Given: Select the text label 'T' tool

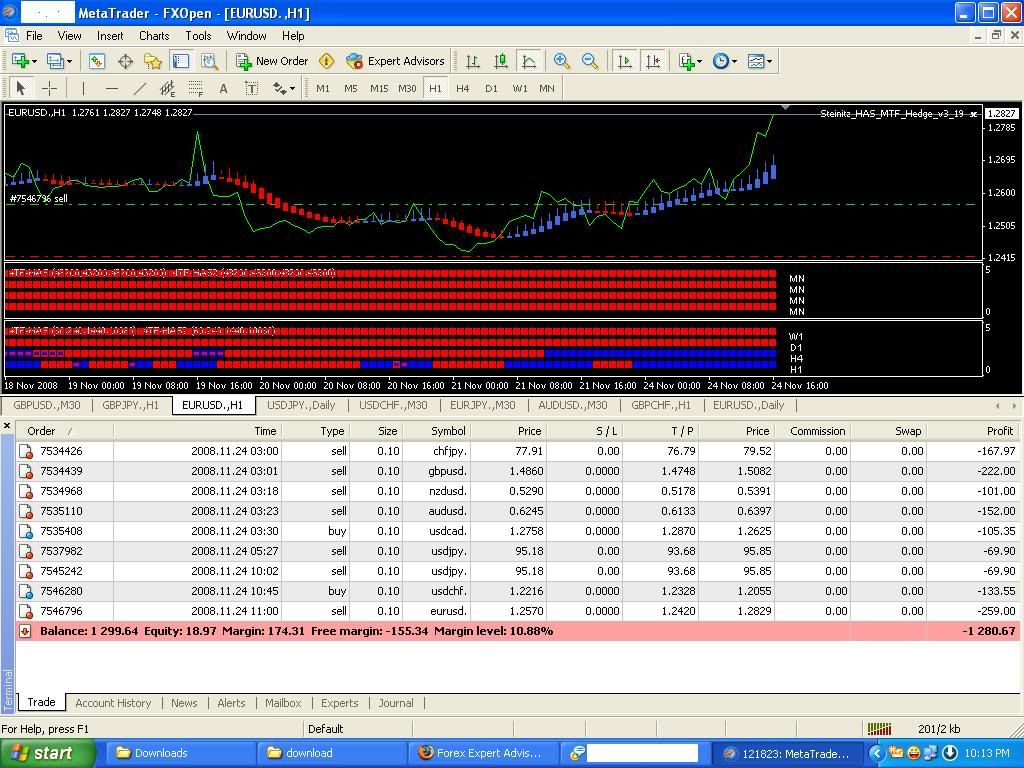Looking at the screenshot, I should [251, 88].
